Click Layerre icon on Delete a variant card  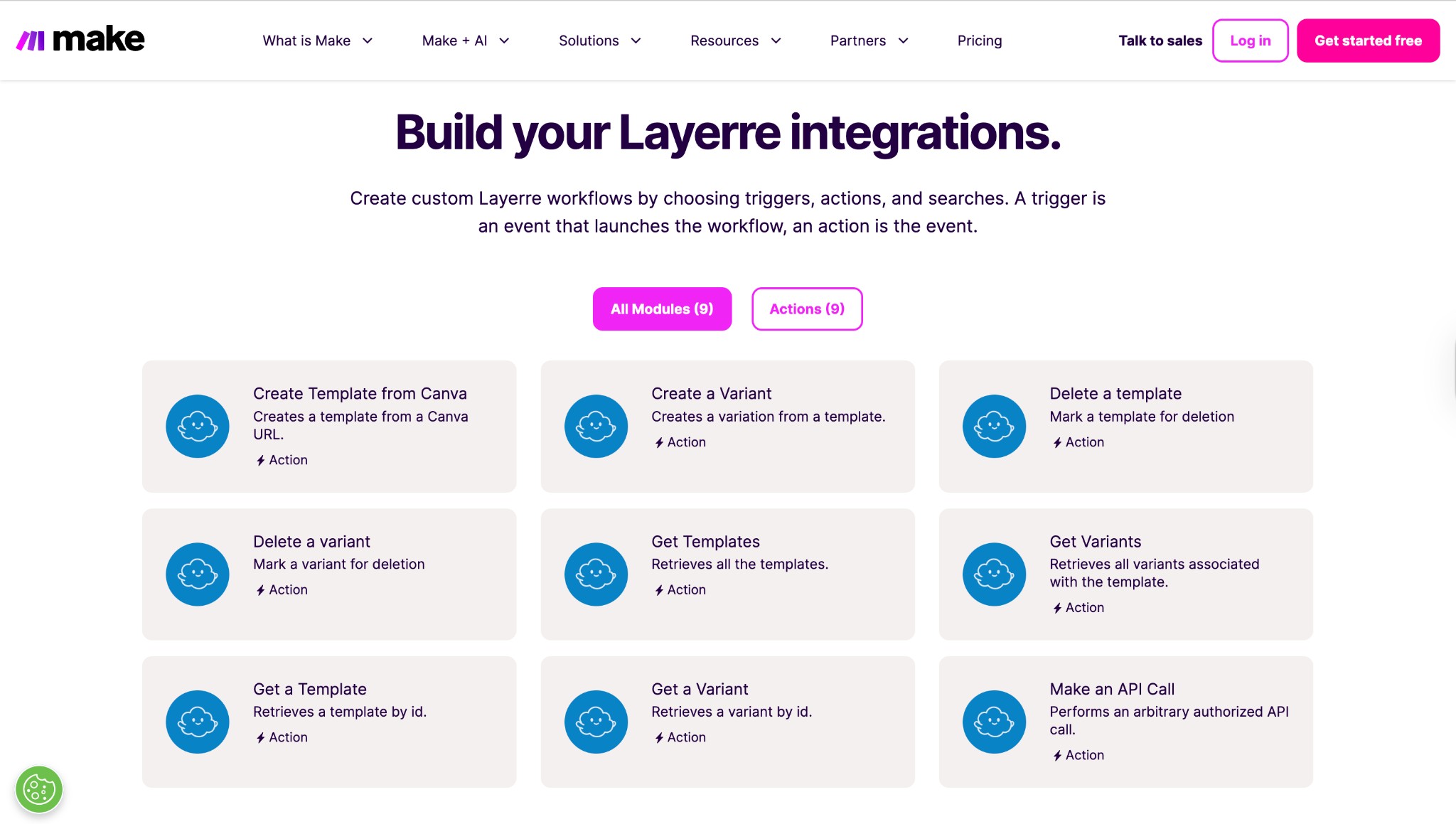click(x=198, y=574)
